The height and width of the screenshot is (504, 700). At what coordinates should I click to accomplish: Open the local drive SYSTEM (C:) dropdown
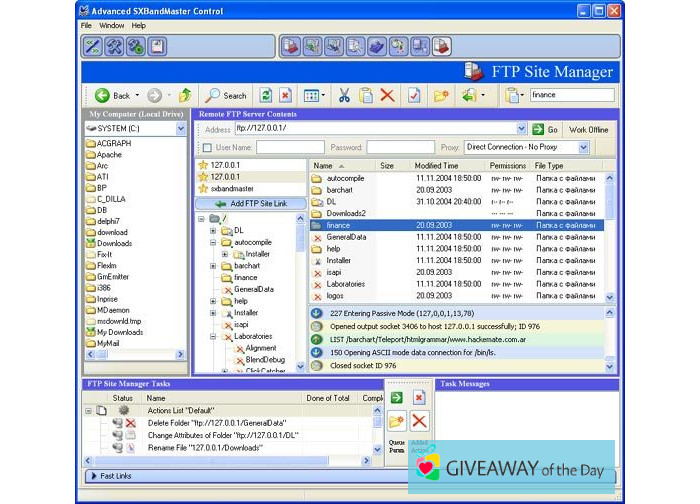coord(179,129)
